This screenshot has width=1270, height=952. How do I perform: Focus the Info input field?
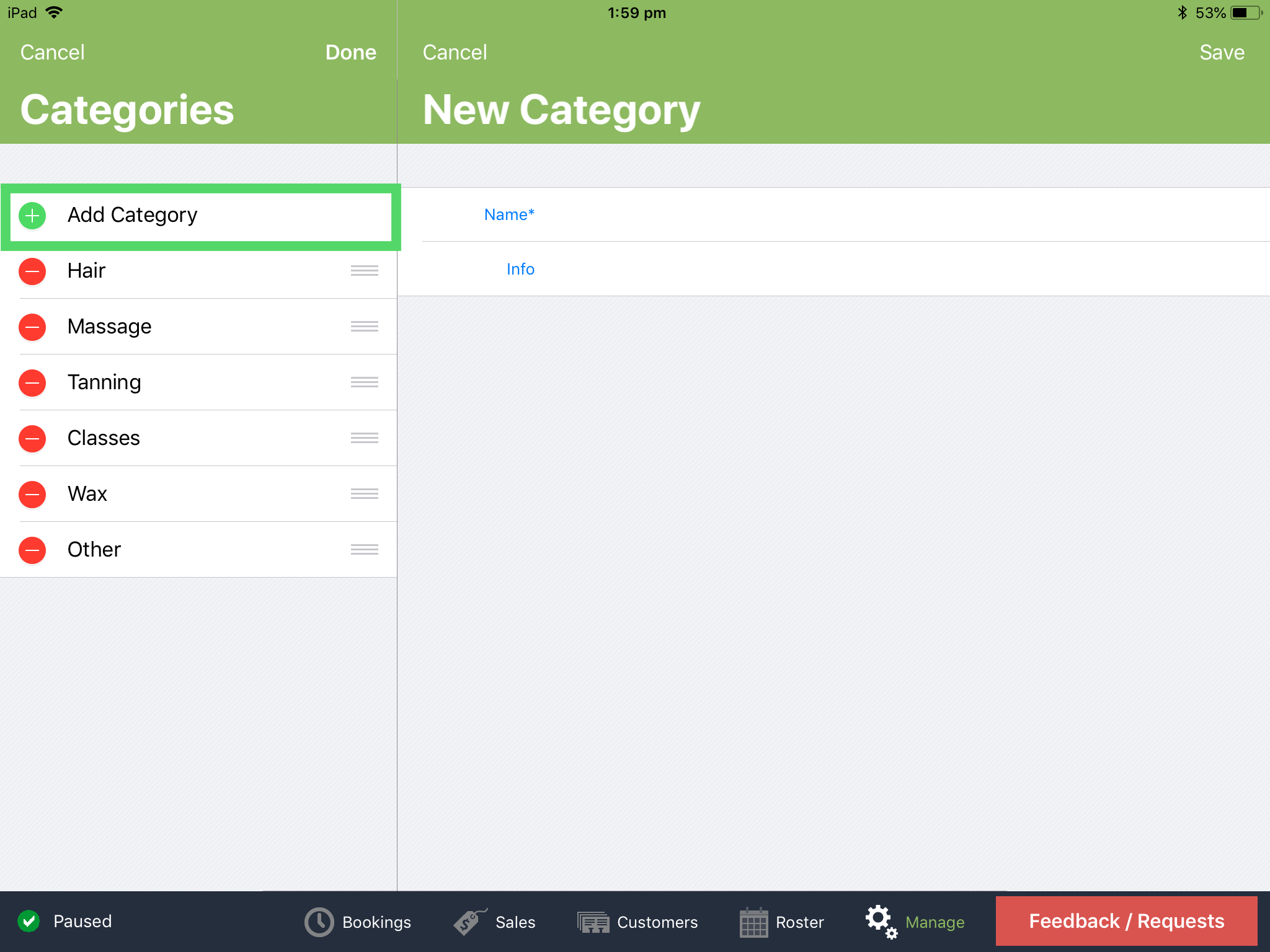point(833,269)
